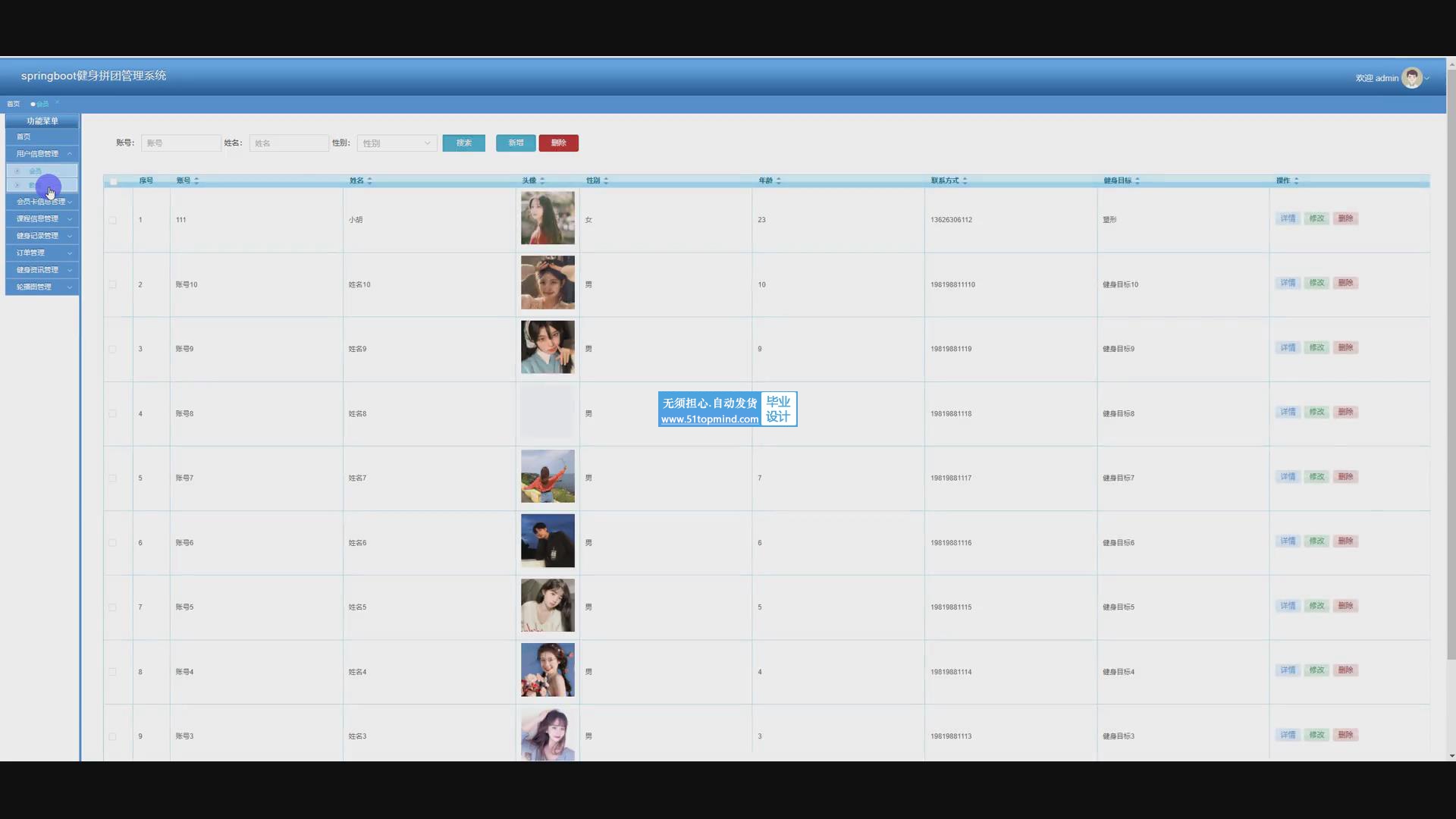Sort by 账号 column arrows

[196, 180]
